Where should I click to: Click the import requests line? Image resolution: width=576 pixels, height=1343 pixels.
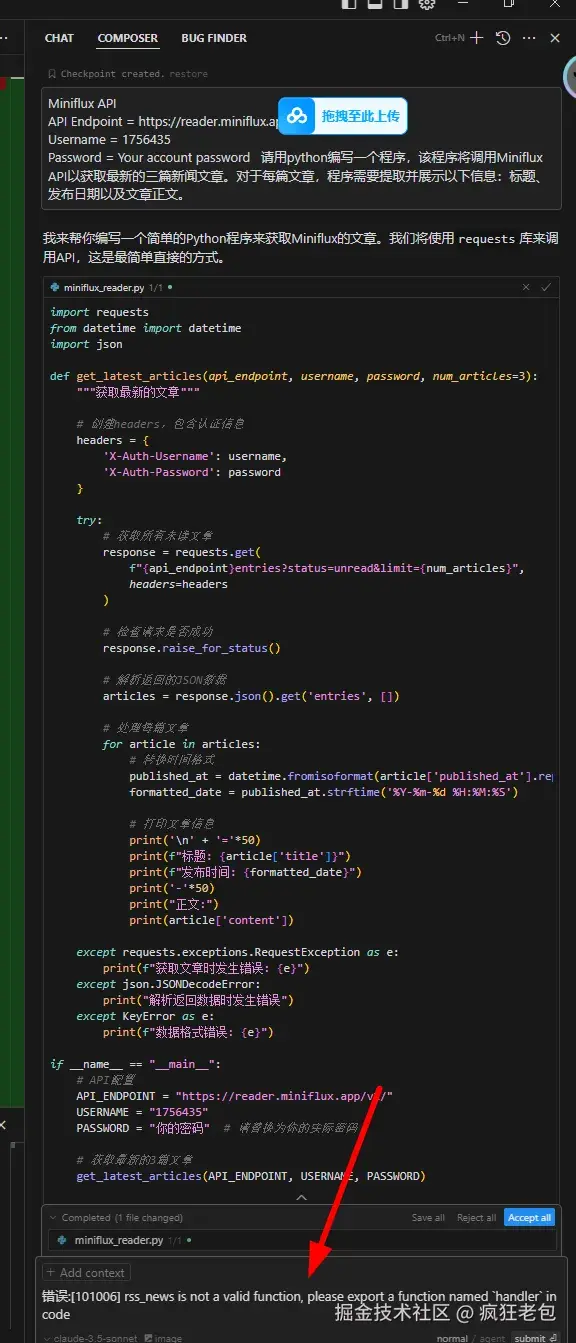pos(97,312)
